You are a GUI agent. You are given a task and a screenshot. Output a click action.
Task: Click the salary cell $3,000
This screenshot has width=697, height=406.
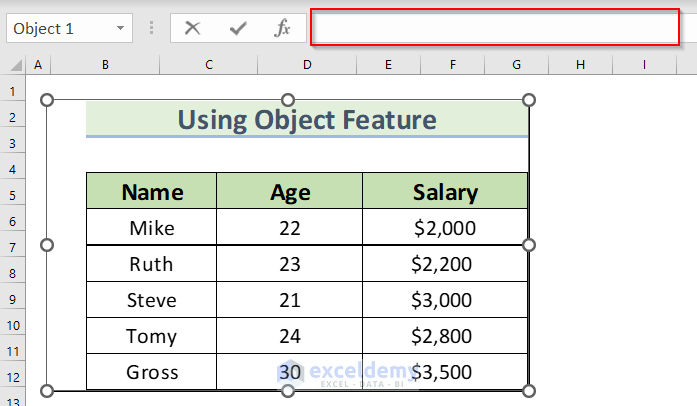coord(445,300)
